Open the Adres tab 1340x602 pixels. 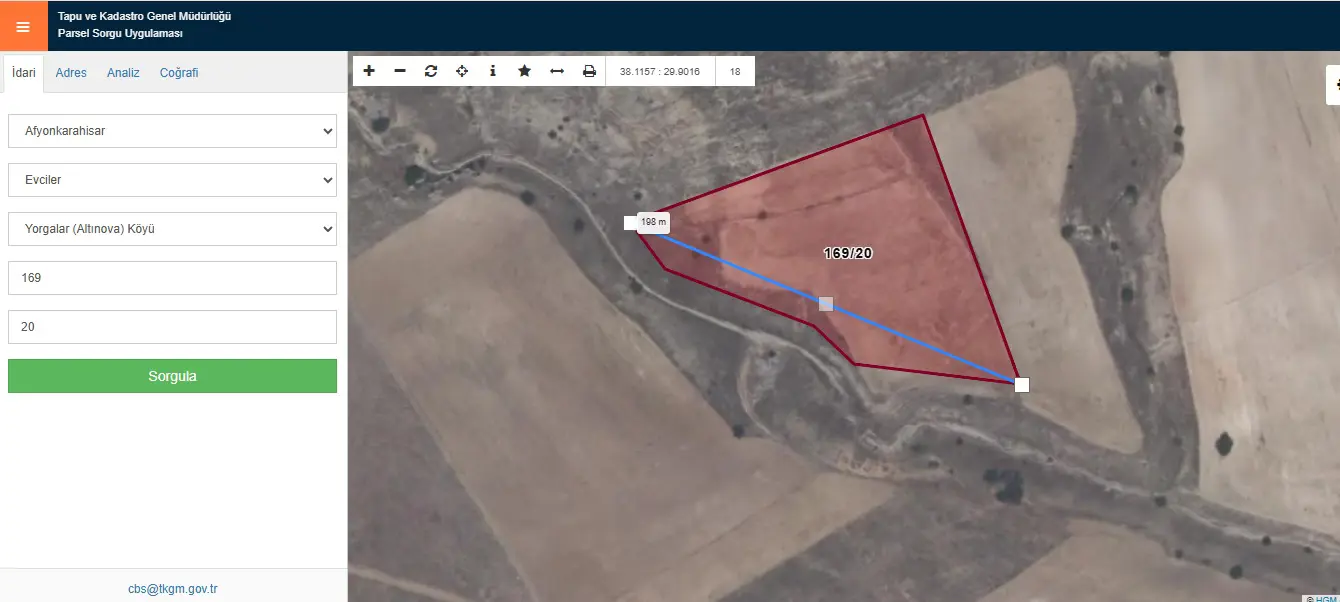71,73
